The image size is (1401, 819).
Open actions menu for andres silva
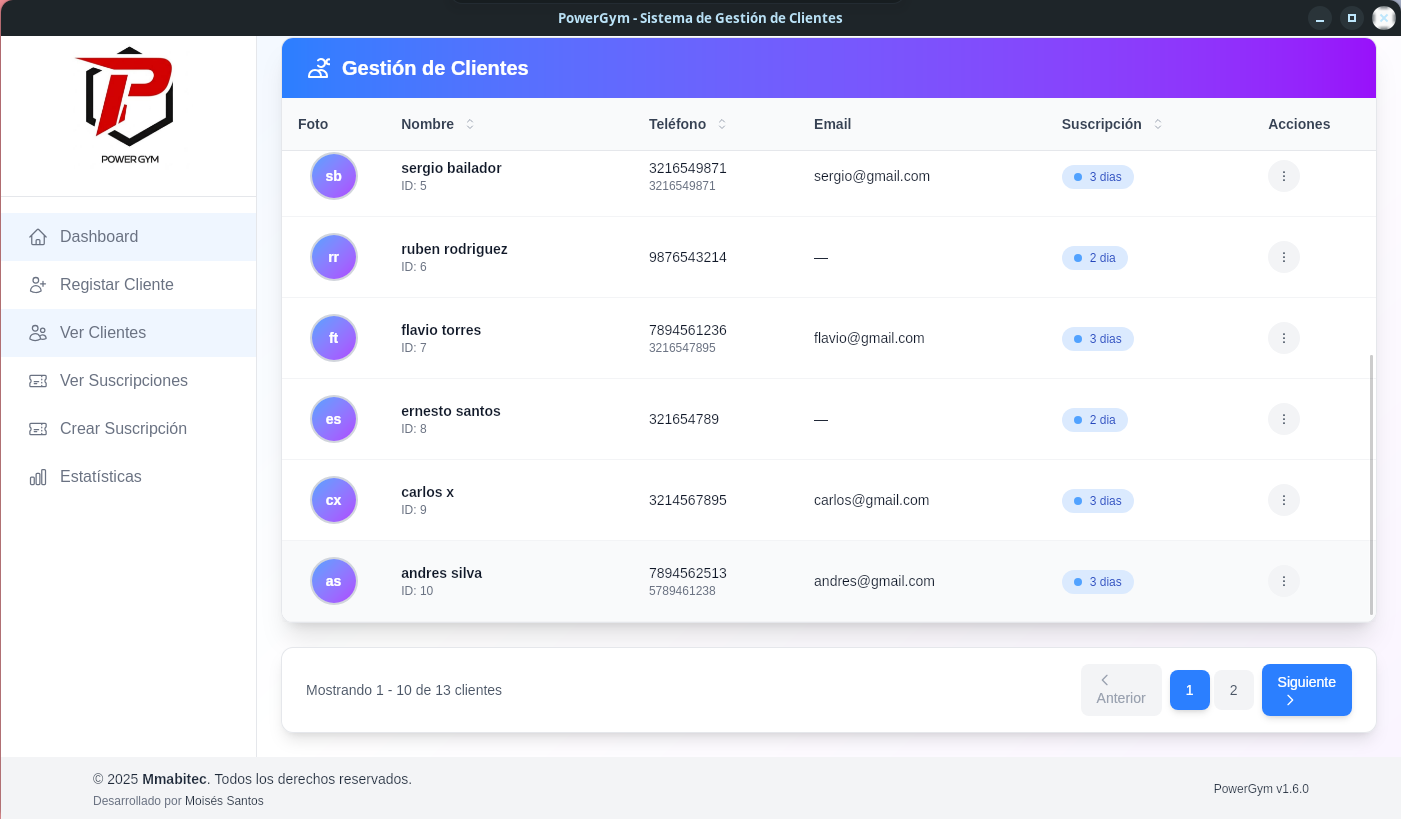pyautogui.click(x=1284, y=581)
